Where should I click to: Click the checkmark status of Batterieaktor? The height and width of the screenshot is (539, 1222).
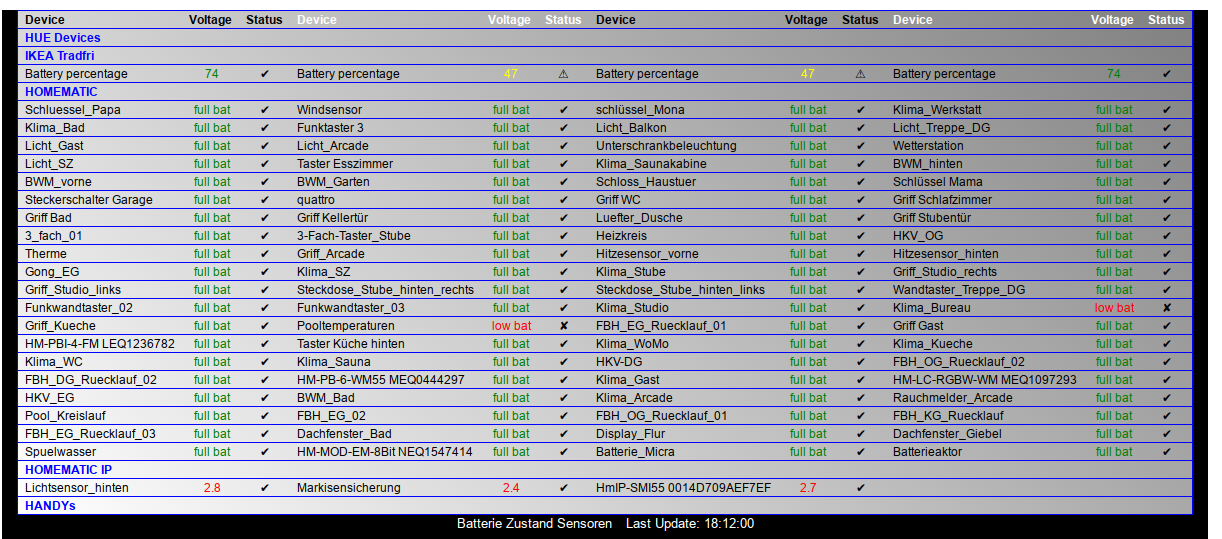[x=1166, y=452]
